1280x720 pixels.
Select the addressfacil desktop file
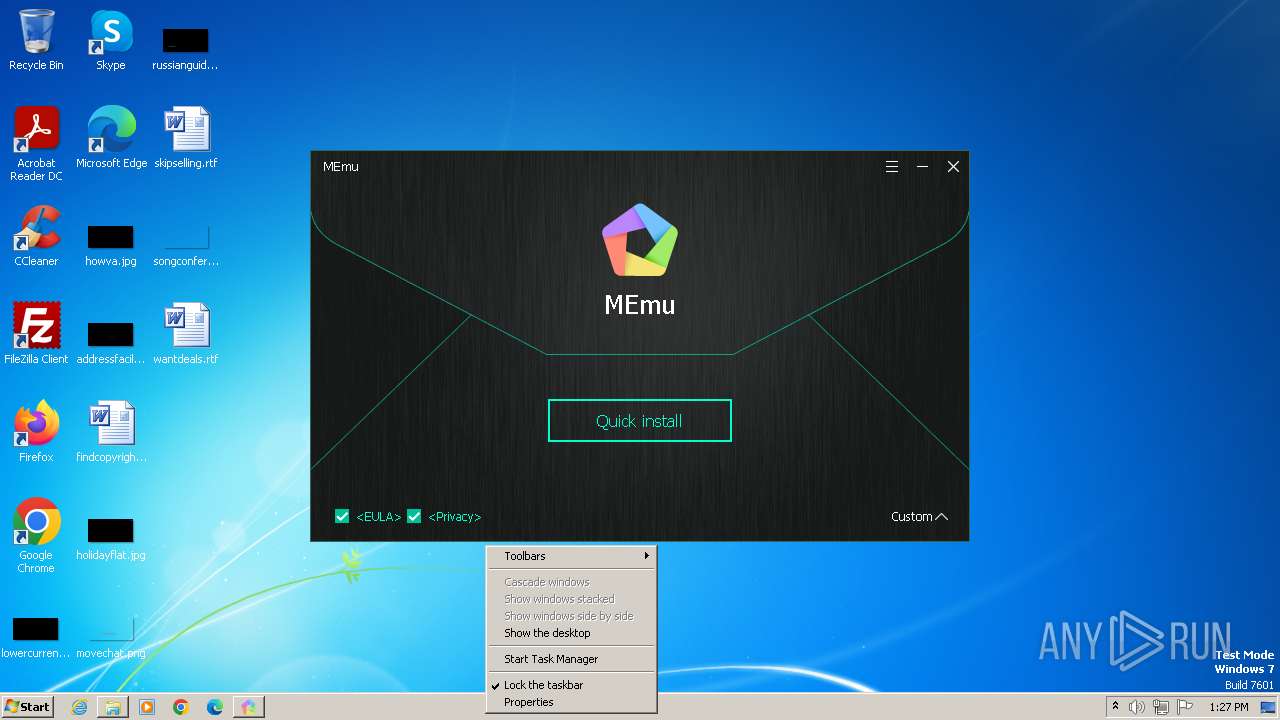[x=111, y=343]
